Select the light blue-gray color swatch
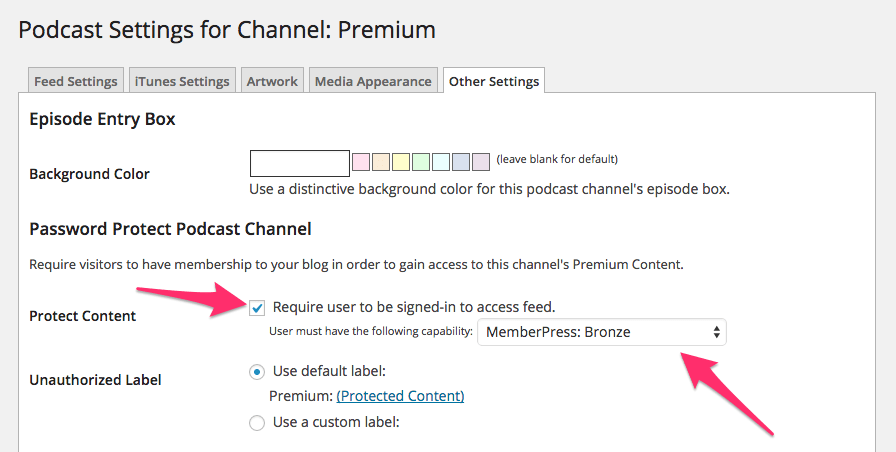 point(461,162)
